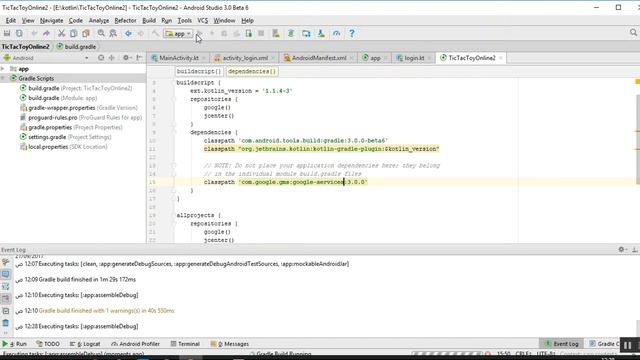The image size is (640, 360).
Task: Switch to the login.kt tab
Action: (x=414, y=58)
